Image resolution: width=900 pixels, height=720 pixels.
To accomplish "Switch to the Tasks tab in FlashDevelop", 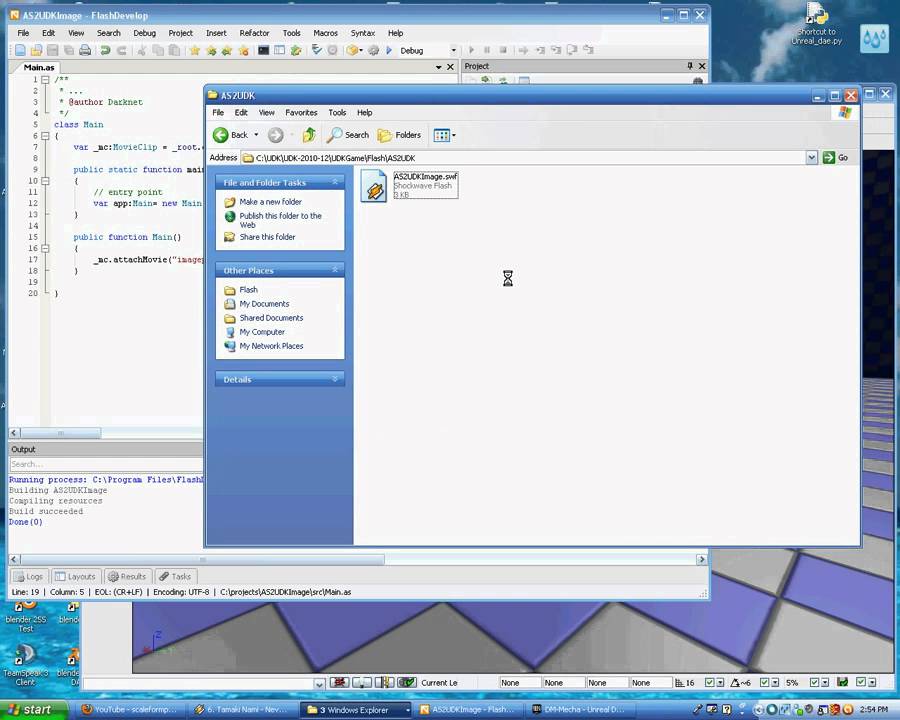I will [x=175, y=576].
